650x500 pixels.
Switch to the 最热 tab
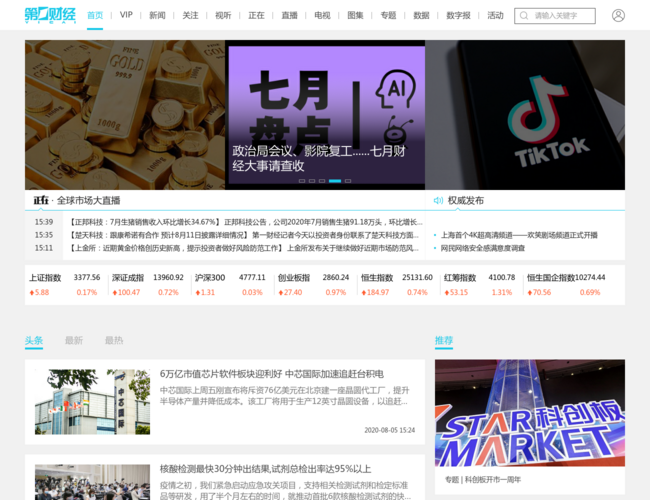pyautogui.click(x=114, y=341)
